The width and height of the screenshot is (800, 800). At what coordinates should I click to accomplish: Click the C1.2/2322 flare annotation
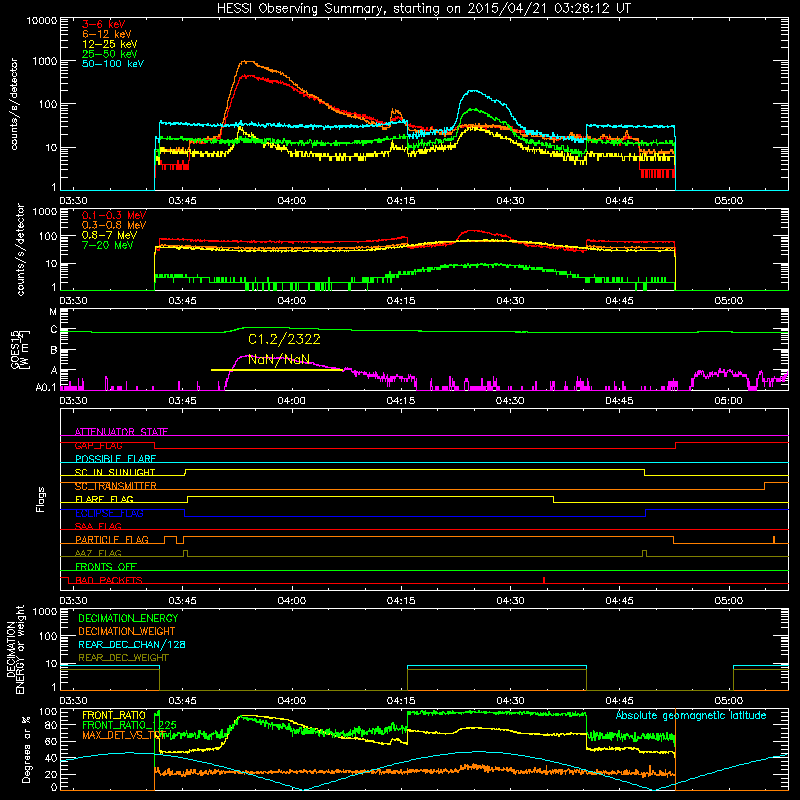(x=284, y=339)
